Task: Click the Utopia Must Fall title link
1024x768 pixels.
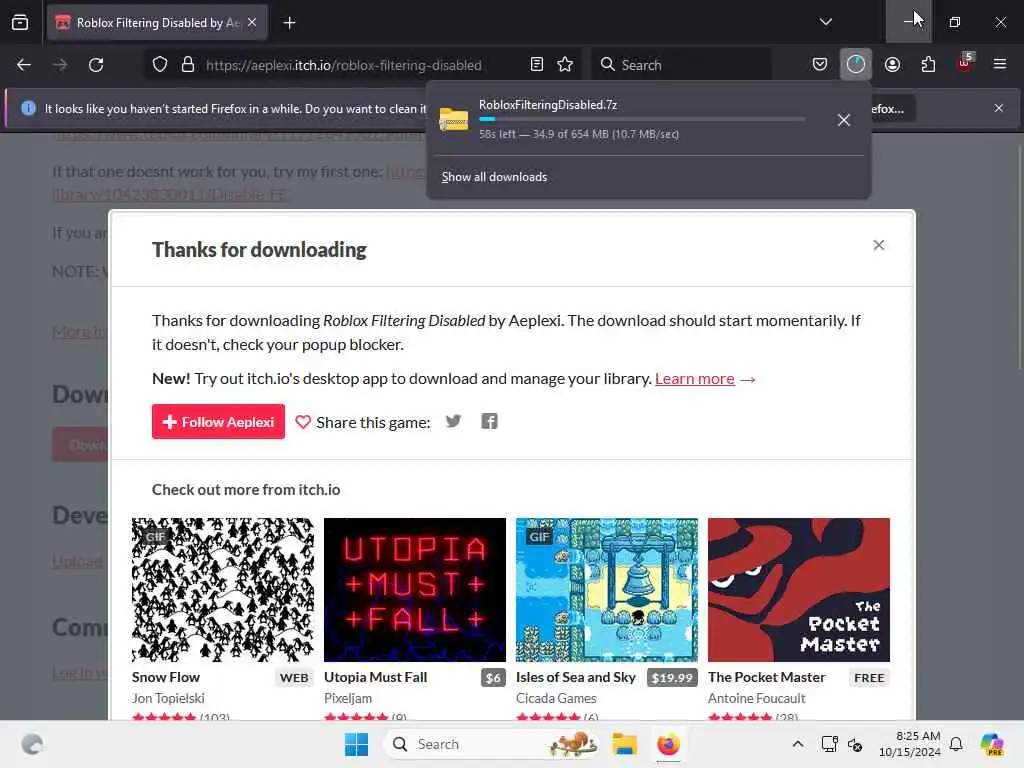Action: (376, 677)
